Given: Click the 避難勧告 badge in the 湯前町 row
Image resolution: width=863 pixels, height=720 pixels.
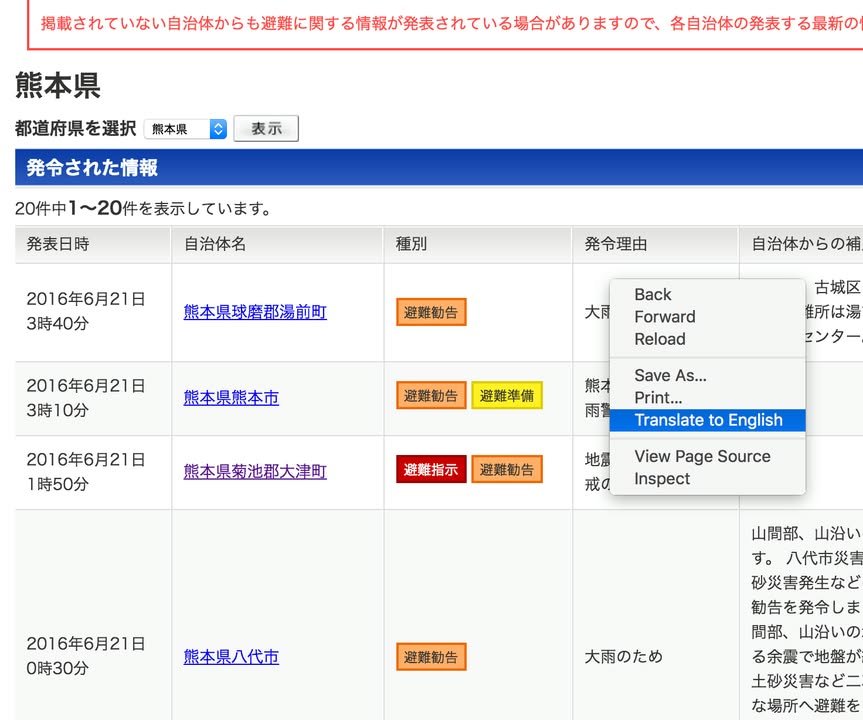Looking at the screenshot, I should (431, 312).
